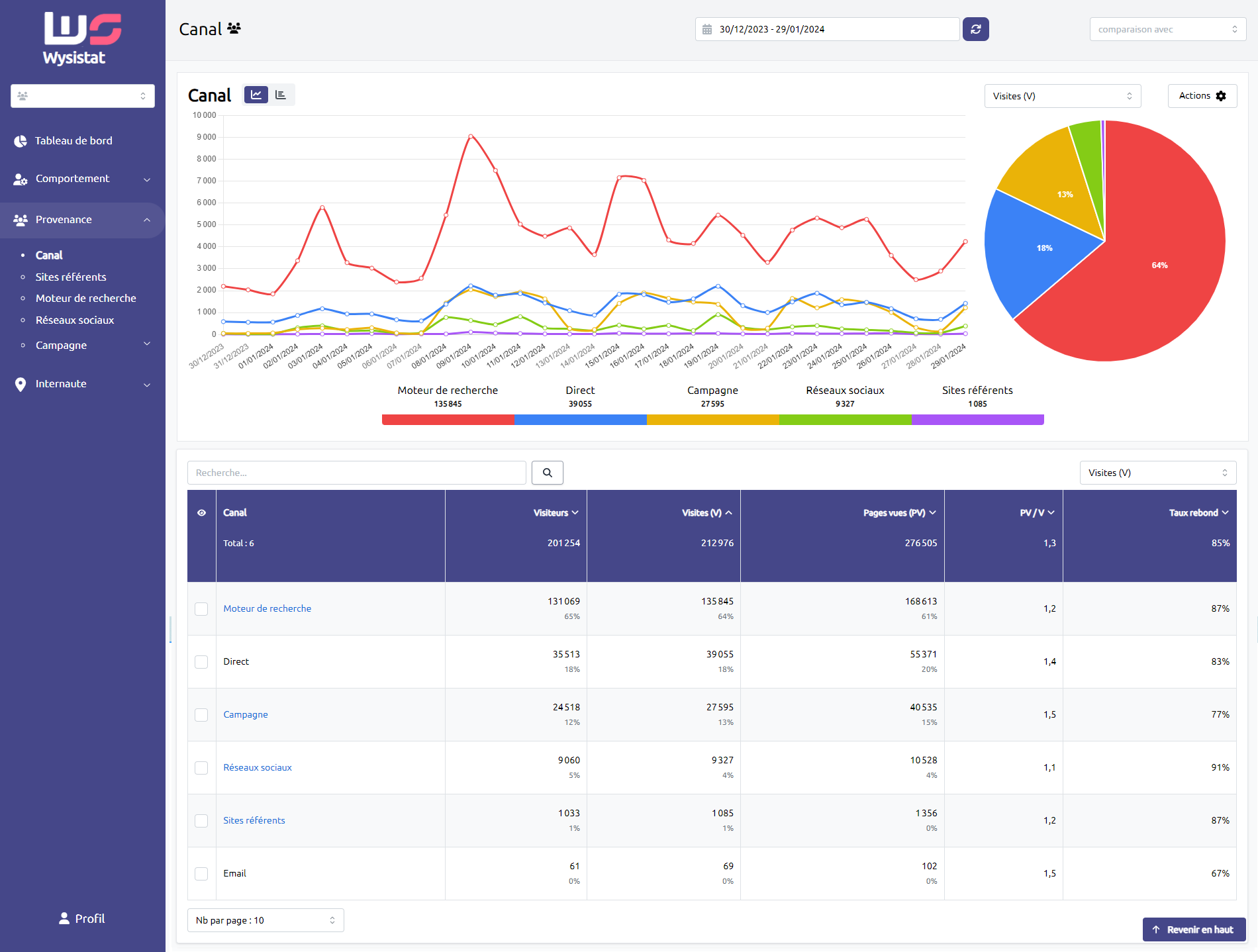Open the Nb par page dropdown

click(266, 920)
